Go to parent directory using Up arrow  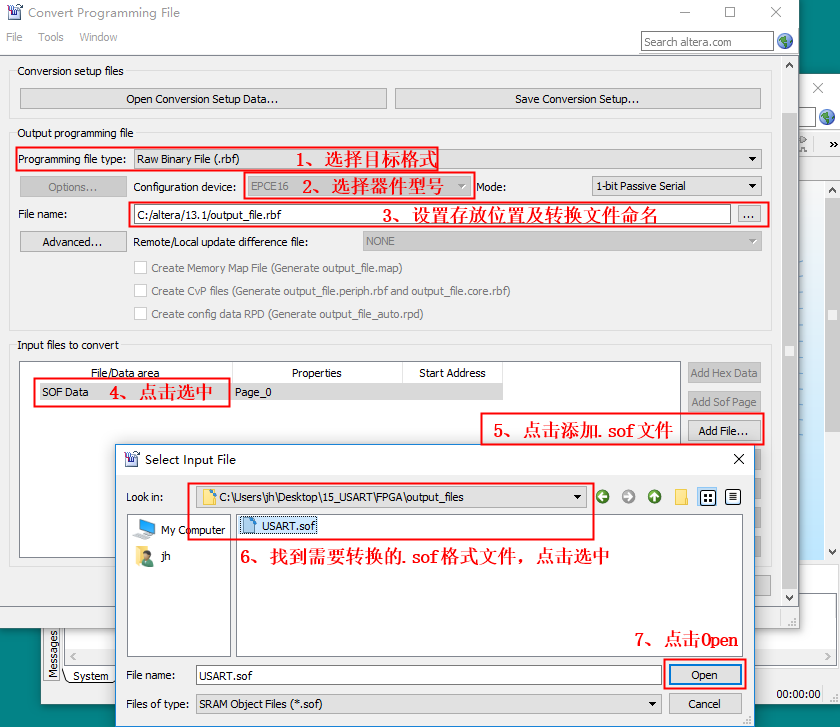pos(654,497)
